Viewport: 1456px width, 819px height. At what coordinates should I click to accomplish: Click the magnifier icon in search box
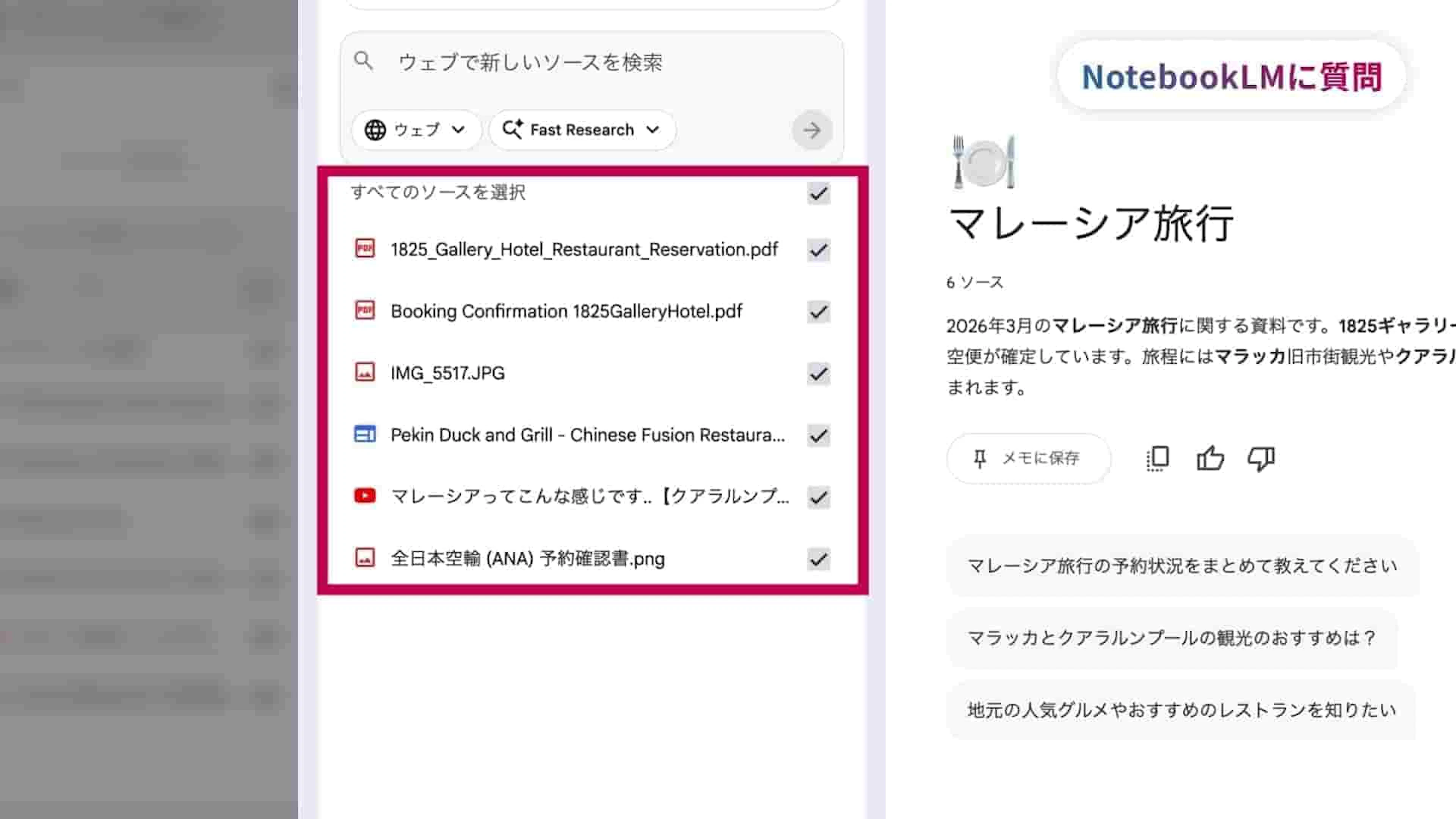[364, 61]
